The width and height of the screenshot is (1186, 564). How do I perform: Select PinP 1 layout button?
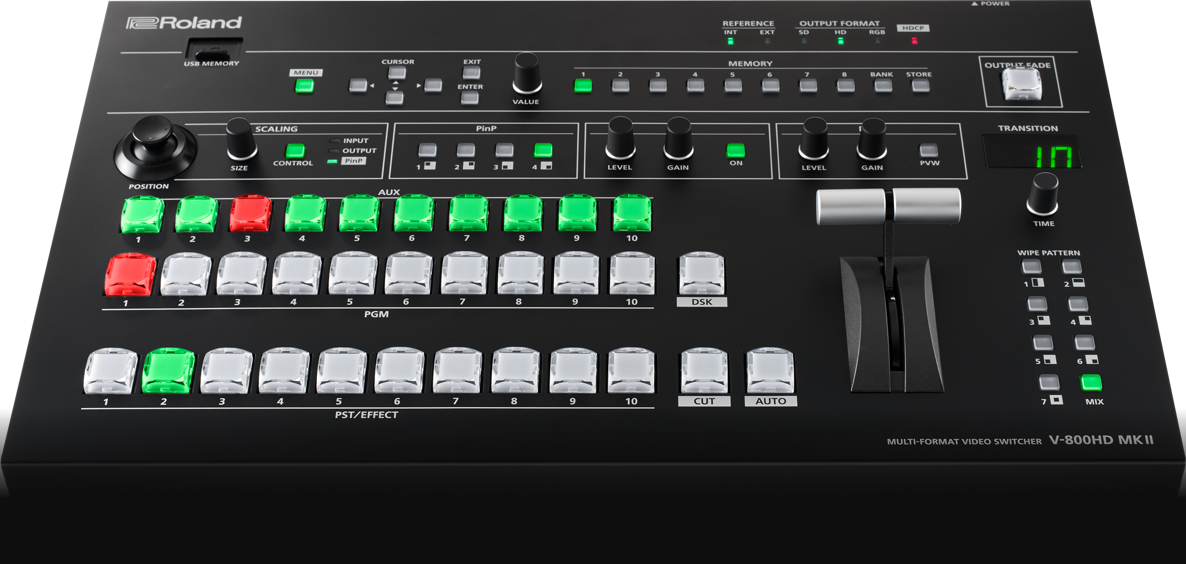click(427, 150)
